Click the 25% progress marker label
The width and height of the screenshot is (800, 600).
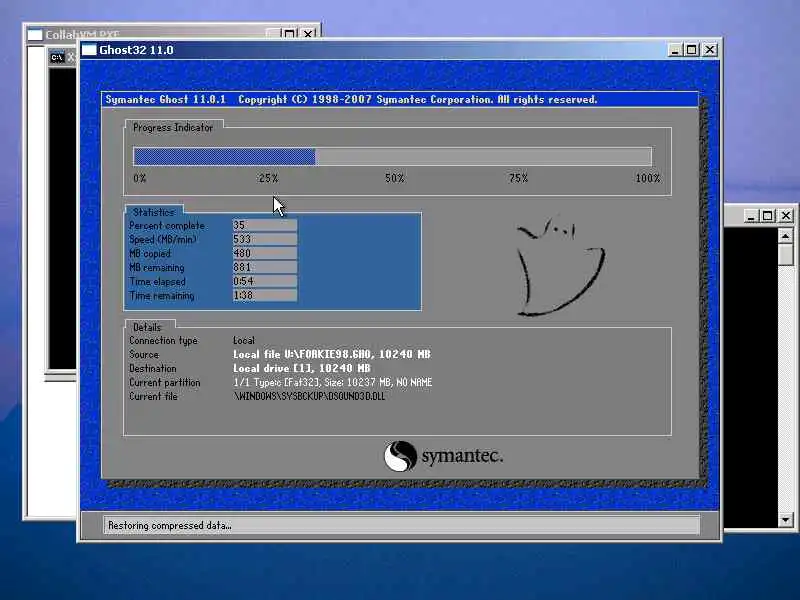(268, 178)
